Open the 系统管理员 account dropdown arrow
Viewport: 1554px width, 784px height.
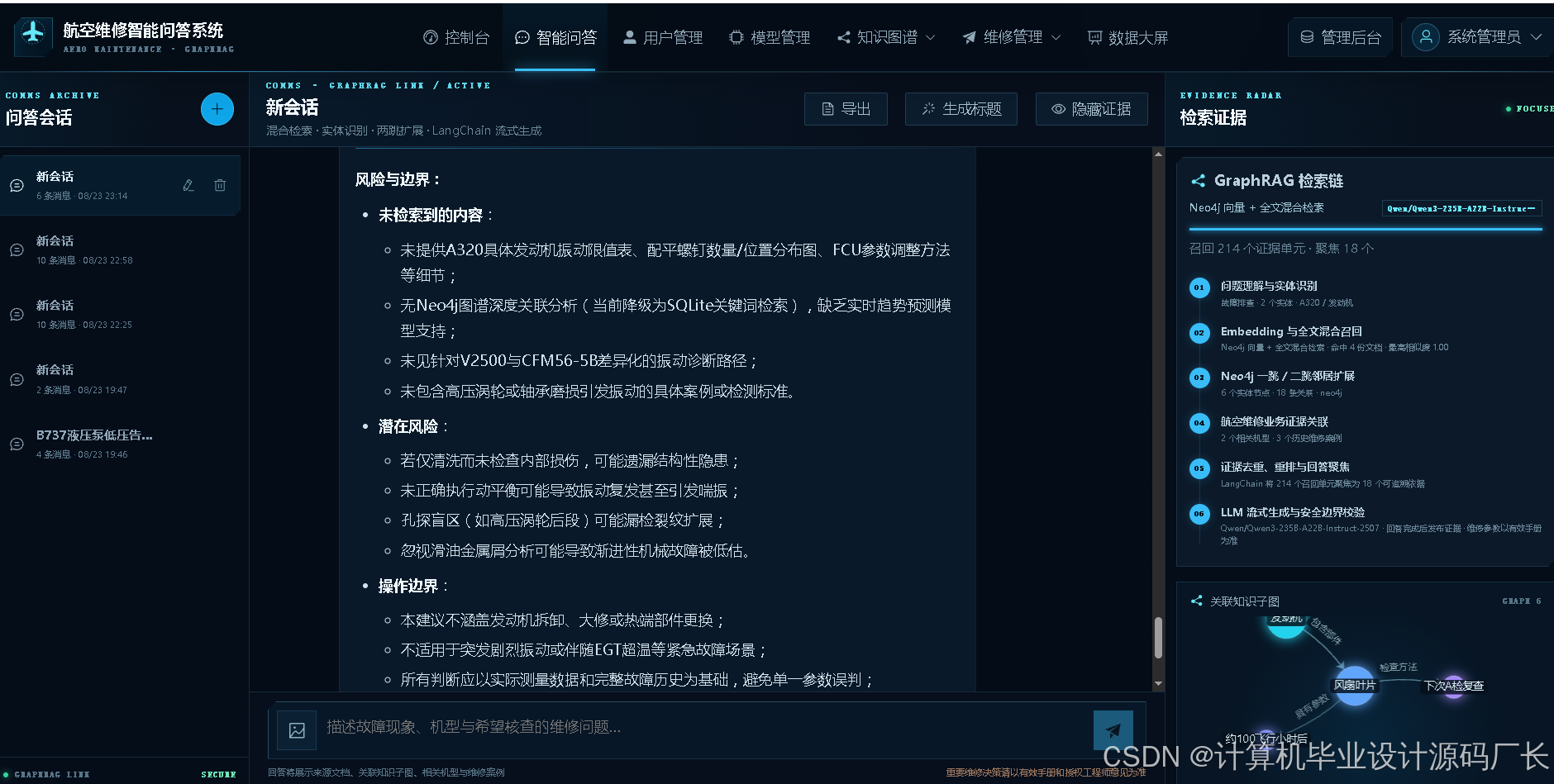(x=1536, y=37)
